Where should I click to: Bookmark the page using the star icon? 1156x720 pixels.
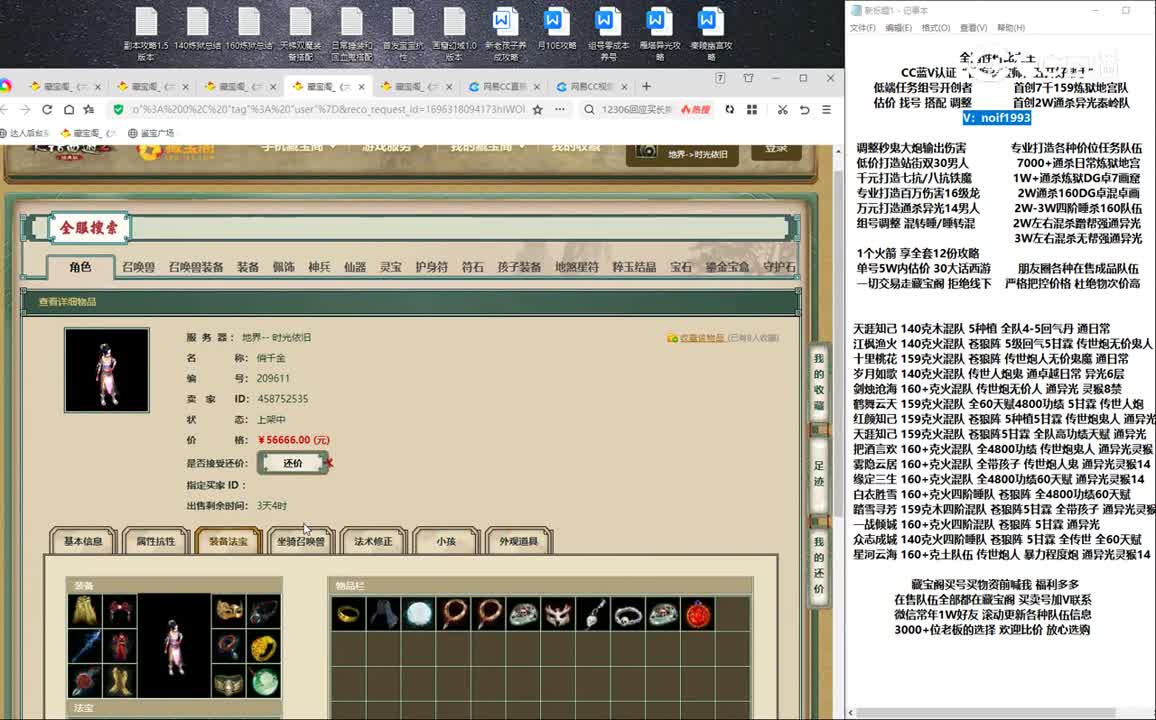(x=537, y=109)
